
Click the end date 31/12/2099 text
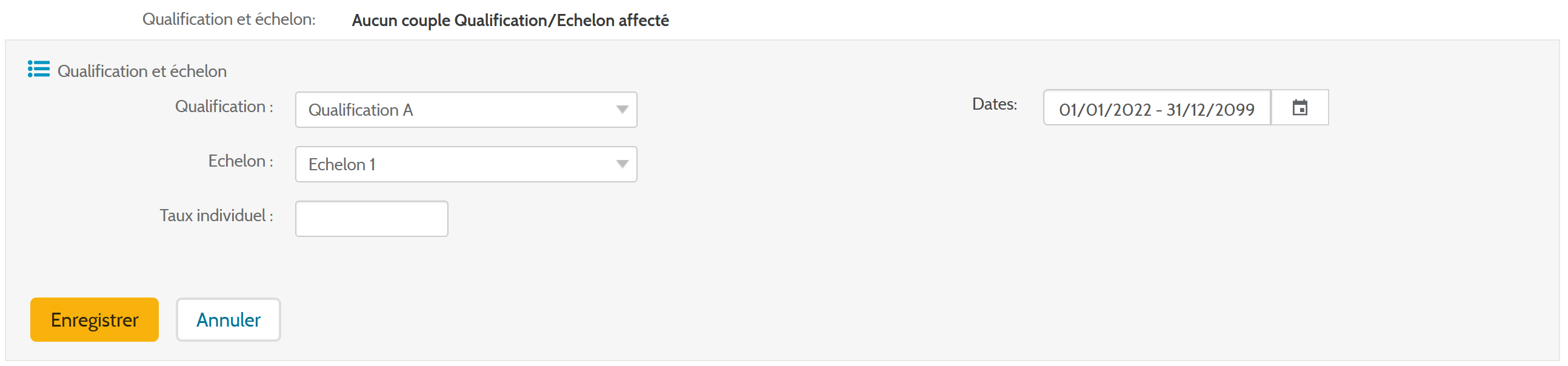(1210, 110)
